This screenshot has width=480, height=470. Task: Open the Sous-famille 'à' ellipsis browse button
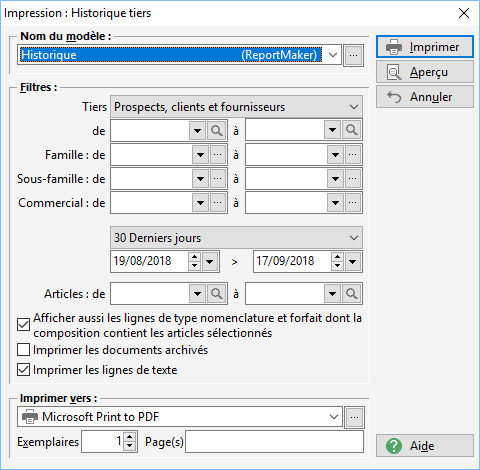tap(353, 179)
